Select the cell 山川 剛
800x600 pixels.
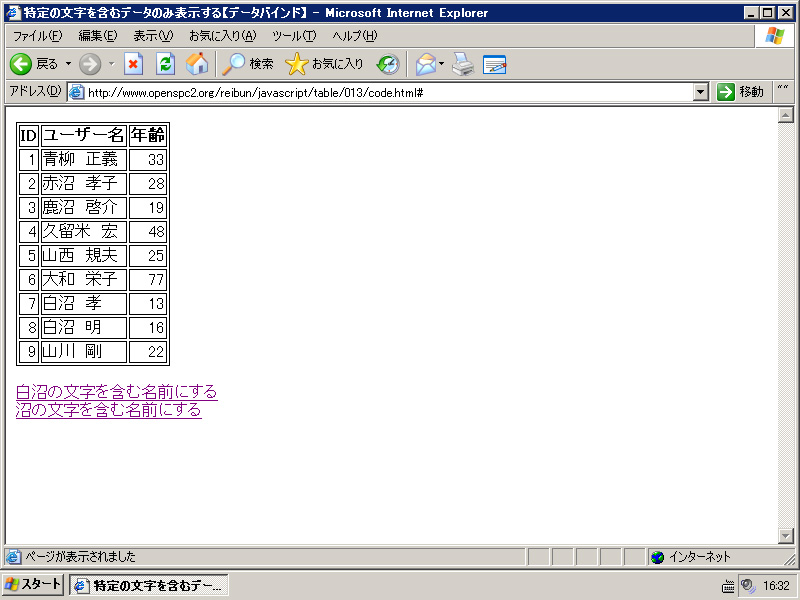point(84,351)
